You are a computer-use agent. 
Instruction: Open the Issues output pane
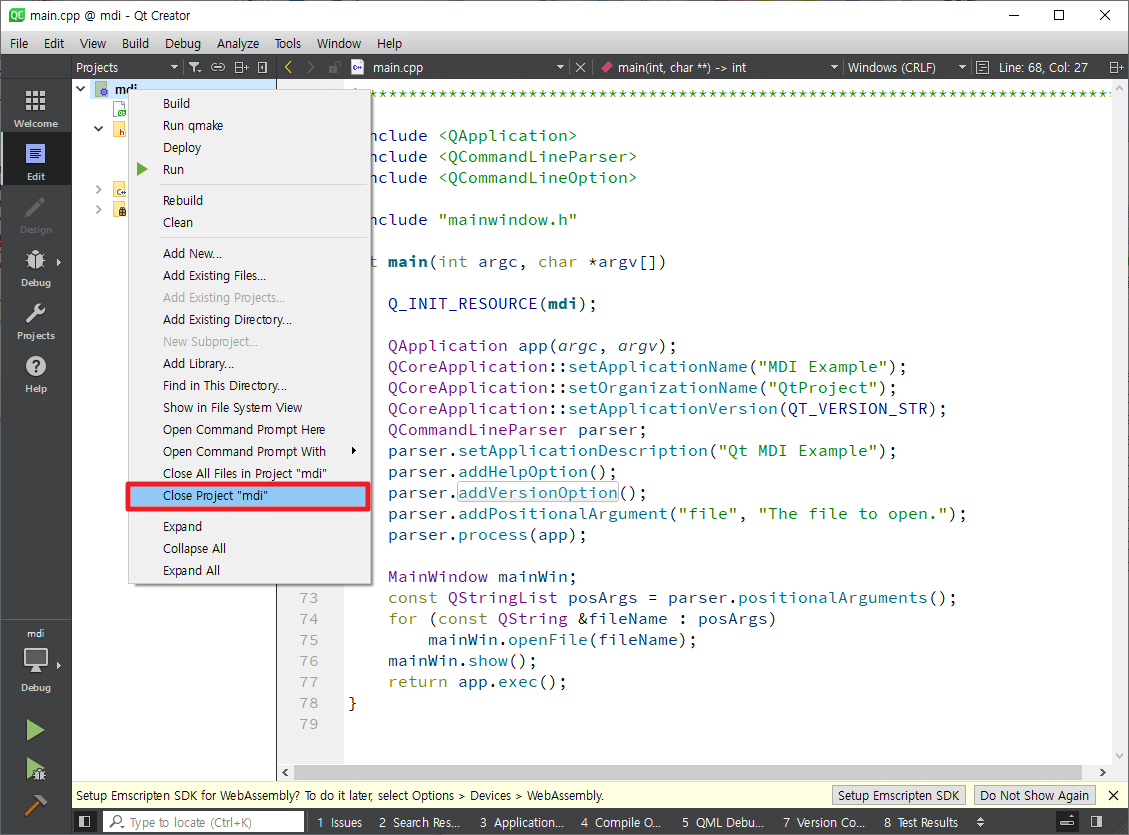339,822
